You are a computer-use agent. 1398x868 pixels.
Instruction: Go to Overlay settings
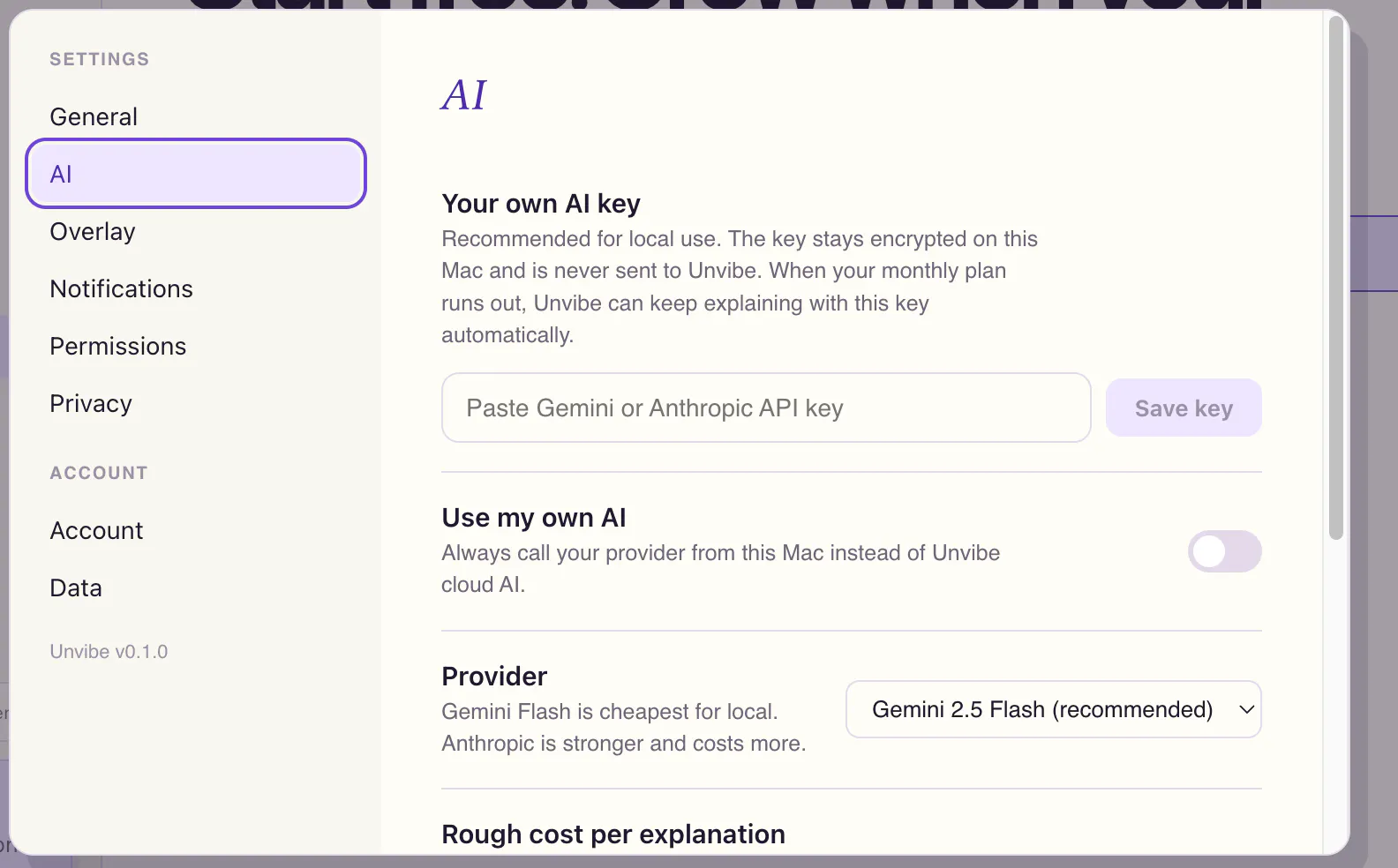coord(93,231)
